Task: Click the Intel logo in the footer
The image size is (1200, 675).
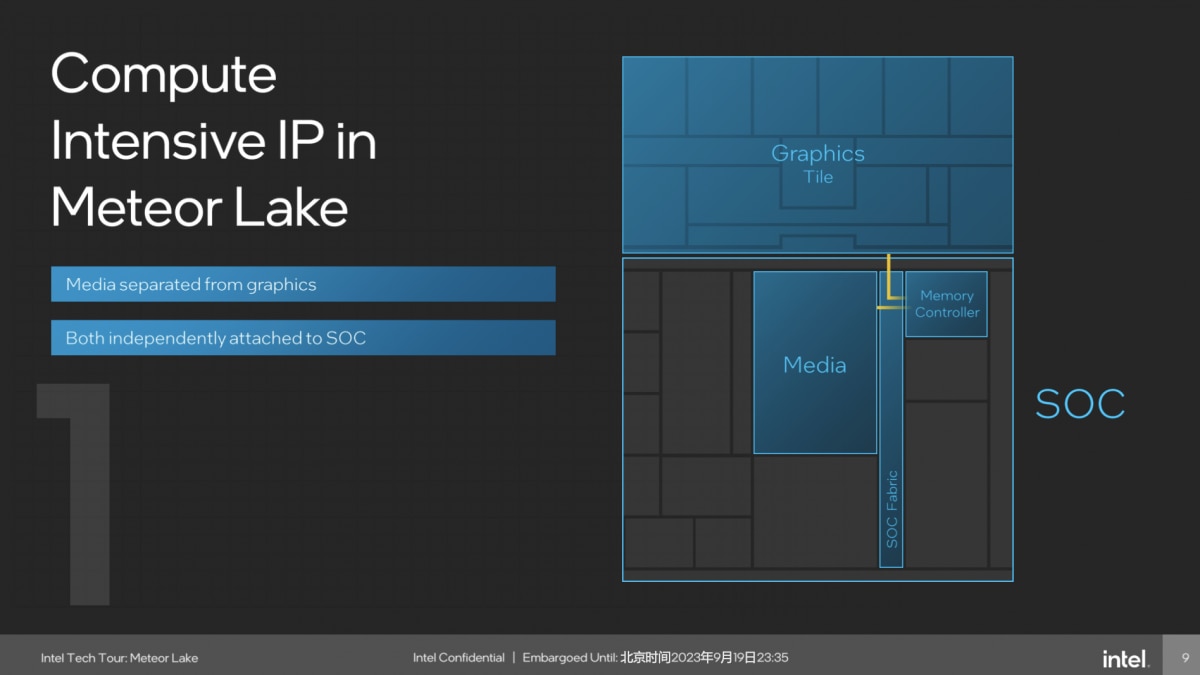Action: 1125,658
